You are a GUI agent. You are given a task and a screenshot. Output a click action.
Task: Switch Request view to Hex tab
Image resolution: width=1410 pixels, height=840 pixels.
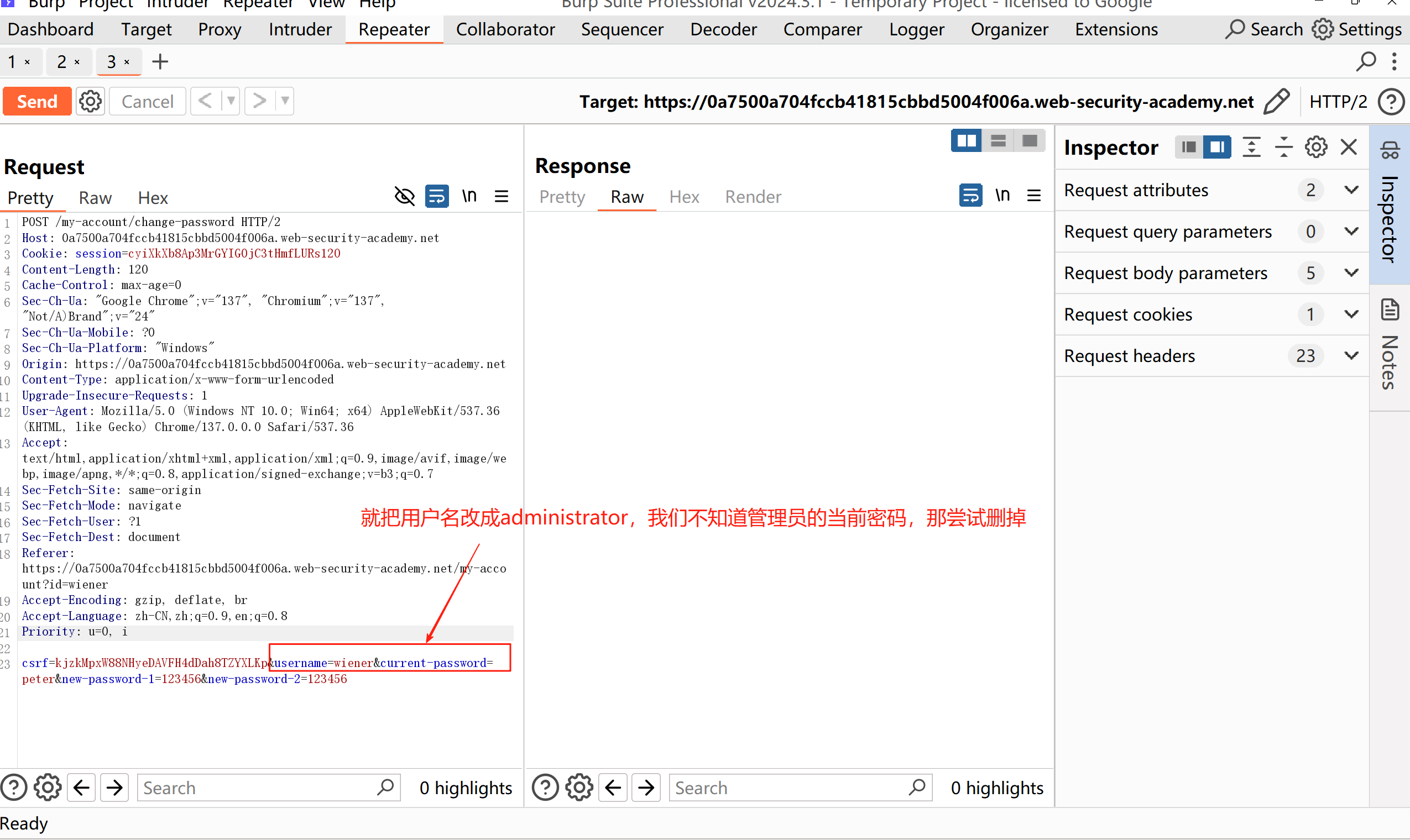click(x=153, y=197)
